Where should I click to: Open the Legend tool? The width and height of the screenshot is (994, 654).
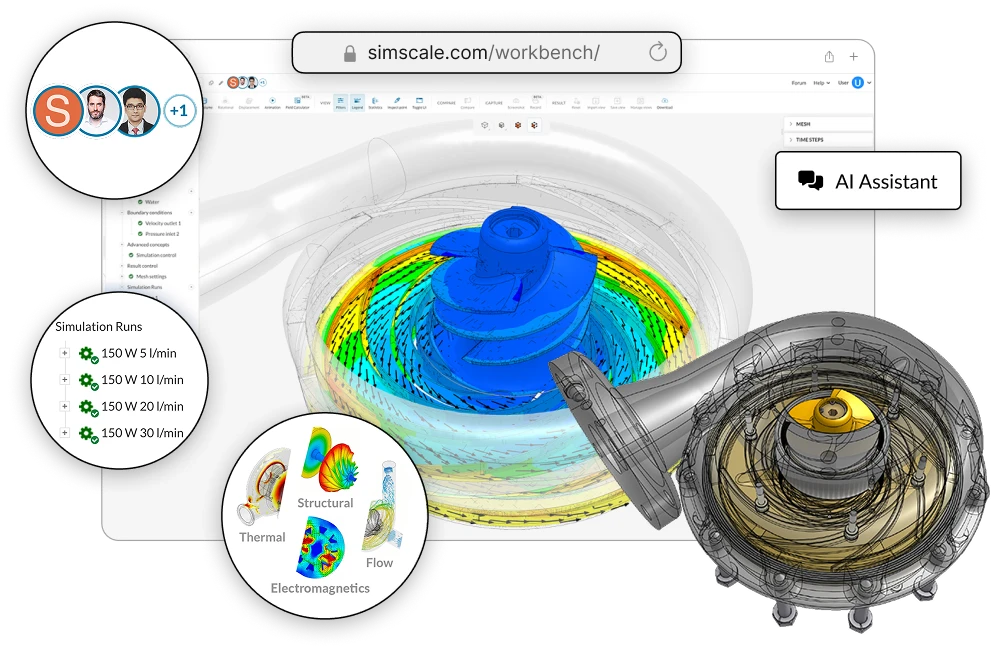pyautogui.click(x=356, y=102)
